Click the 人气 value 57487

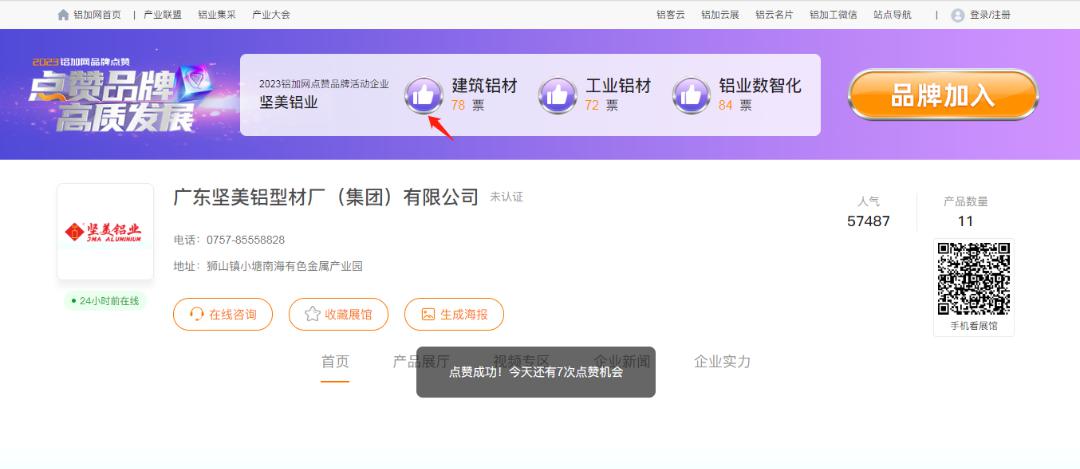click(x=869, y=221)
